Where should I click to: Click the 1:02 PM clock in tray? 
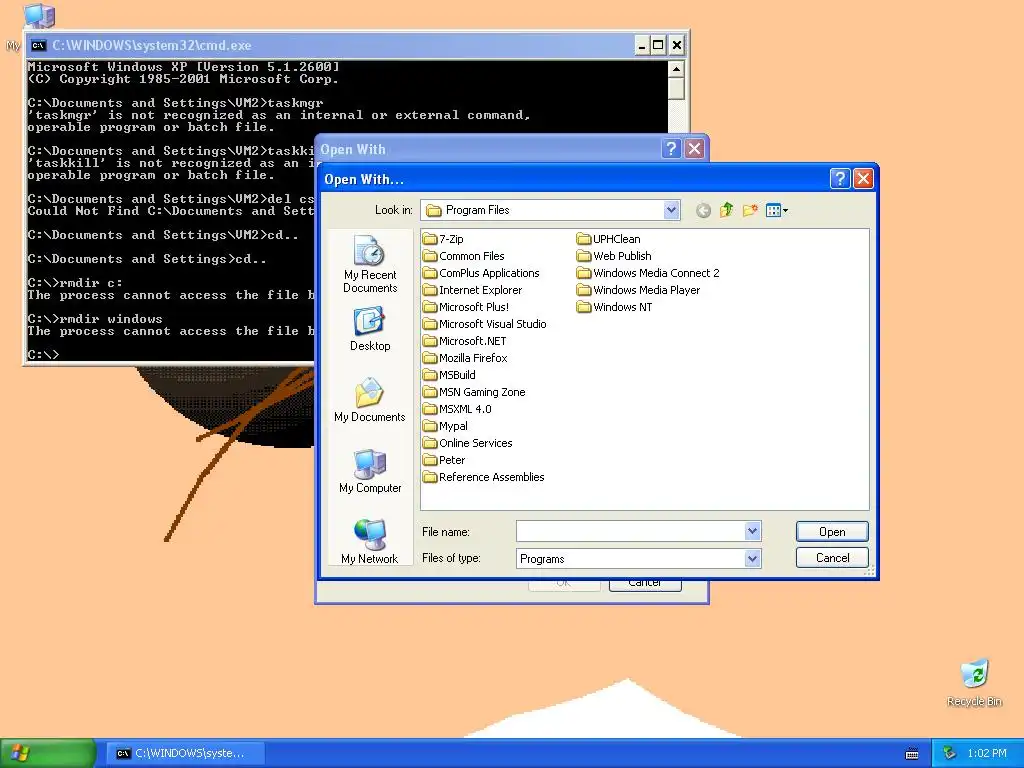tap(987, 753)
